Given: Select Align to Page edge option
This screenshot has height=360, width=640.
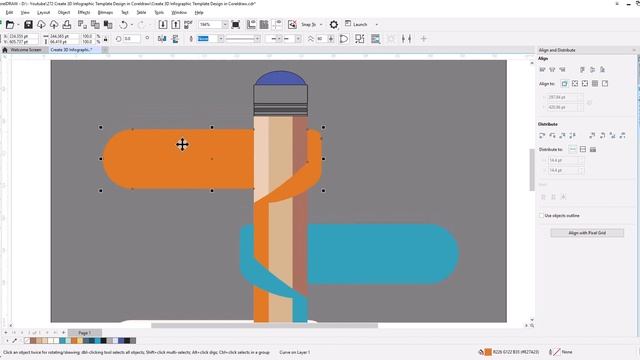Looking at the screenshot, I should [x=575, y=84].
